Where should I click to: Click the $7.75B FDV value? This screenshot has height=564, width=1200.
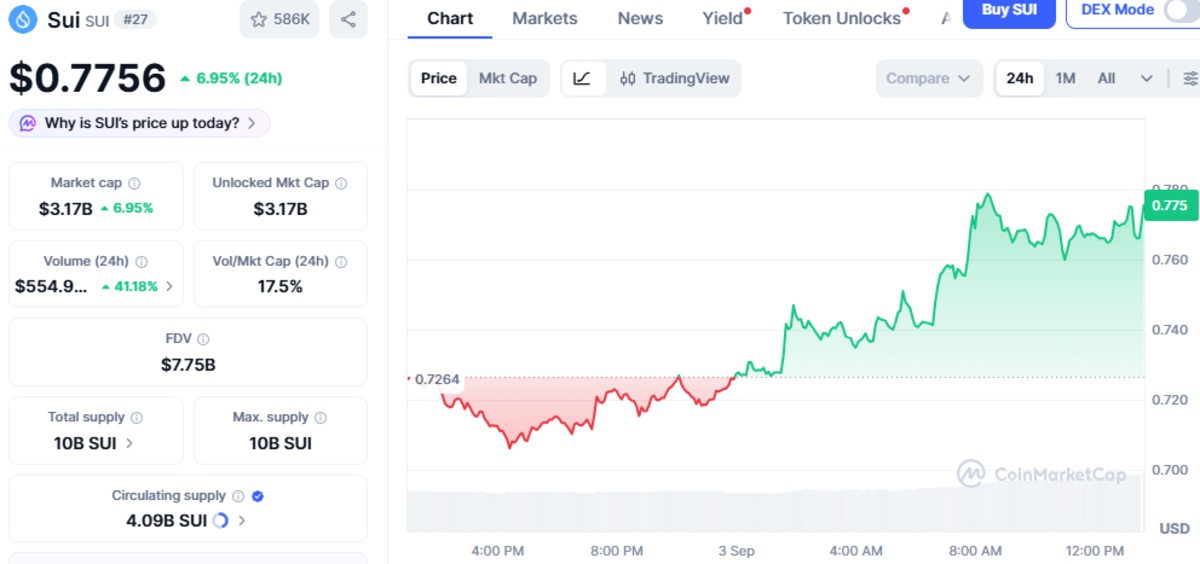coord(188,364)
